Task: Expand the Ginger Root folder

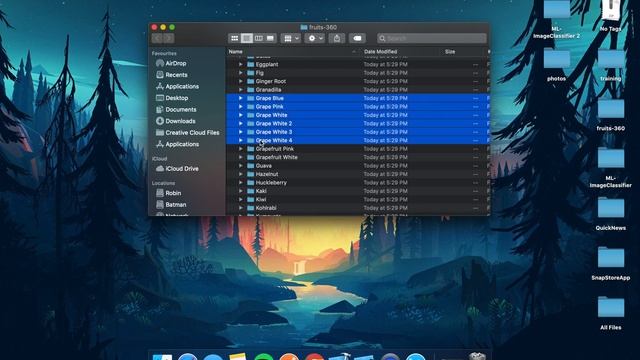Action: pos(240,81)
